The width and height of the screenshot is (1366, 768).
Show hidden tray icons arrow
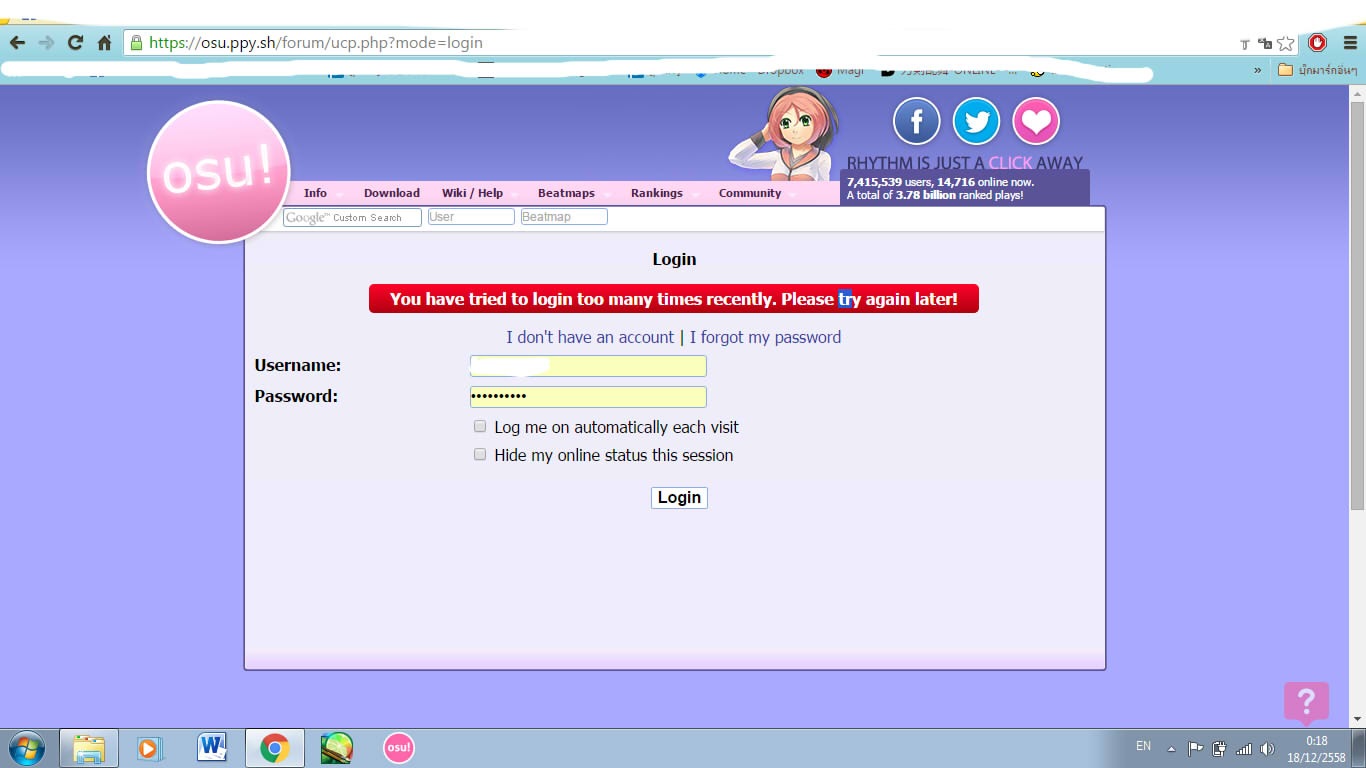pyautogui.click(x=1172, y=748)
